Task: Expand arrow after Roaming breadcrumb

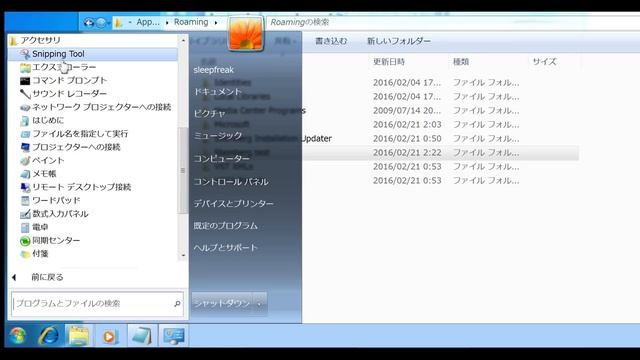Action: (216, 23)
